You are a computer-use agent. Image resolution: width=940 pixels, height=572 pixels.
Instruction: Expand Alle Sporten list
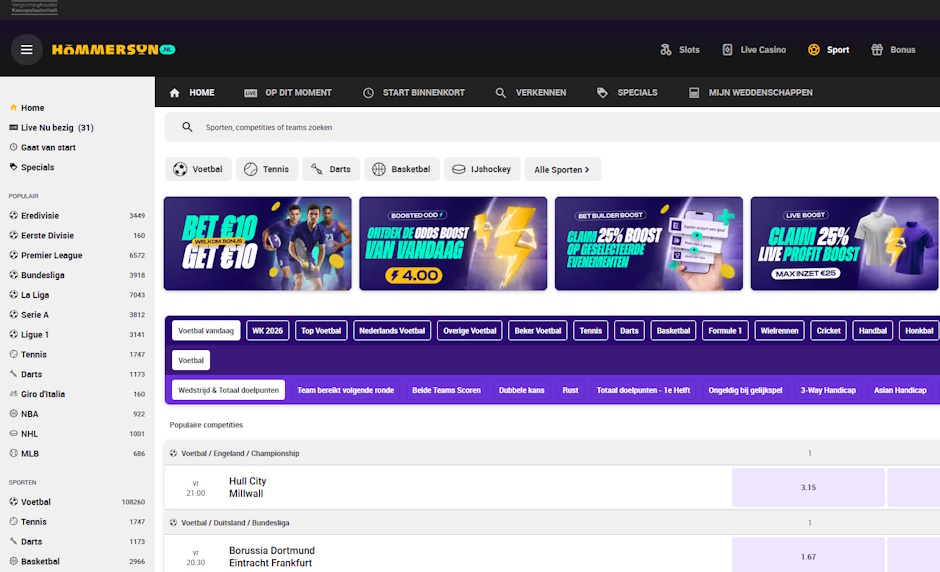coord(562,169)
